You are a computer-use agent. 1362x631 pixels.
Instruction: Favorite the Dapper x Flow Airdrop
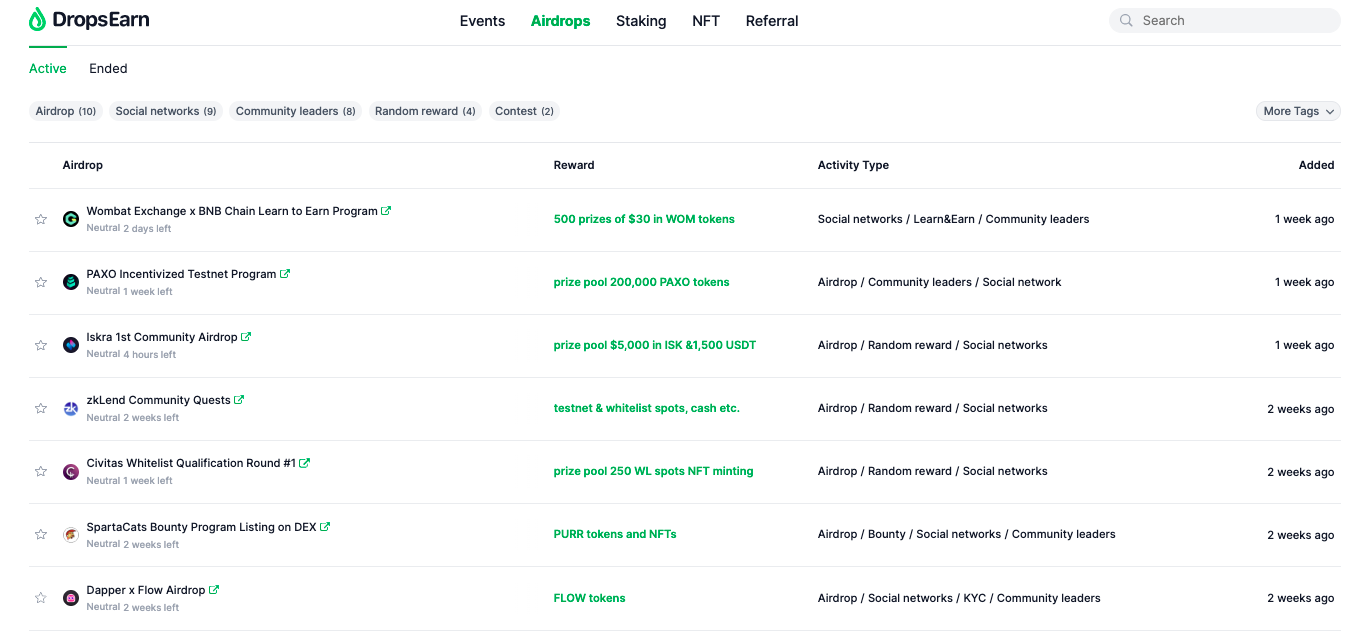[x=41, y=598]
